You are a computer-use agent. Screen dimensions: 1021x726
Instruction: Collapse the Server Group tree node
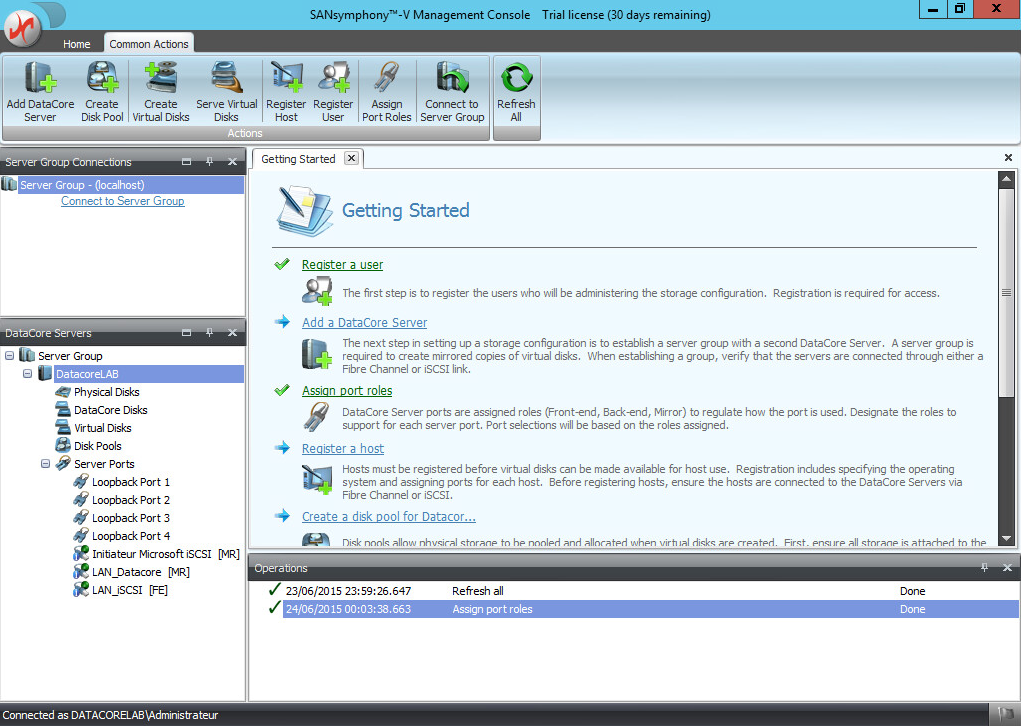(x=10, y=356)
